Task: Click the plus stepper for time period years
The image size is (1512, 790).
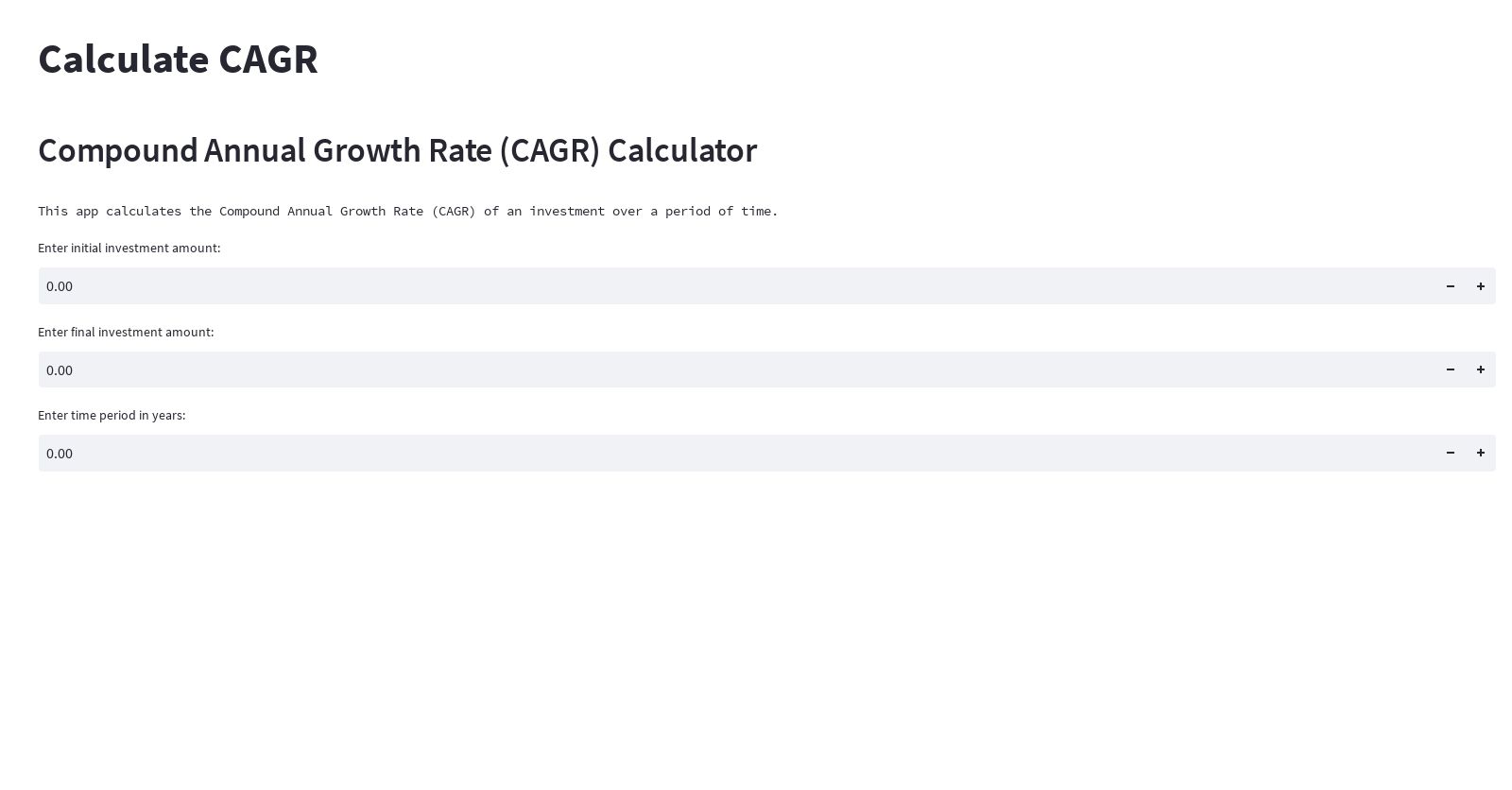Action: [x=1481, y=453]
